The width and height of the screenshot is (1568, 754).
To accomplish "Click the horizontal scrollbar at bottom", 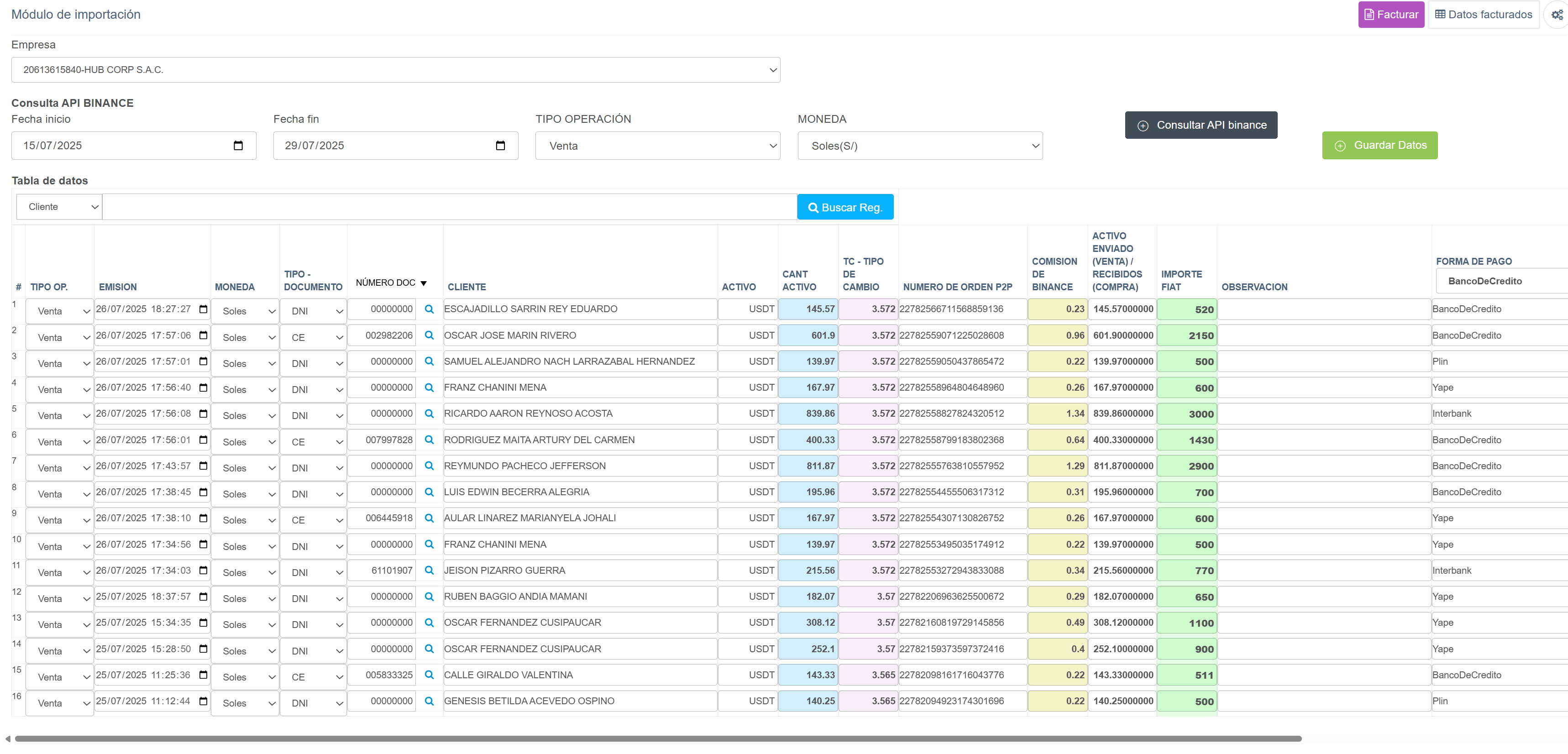I will [657, 739].
